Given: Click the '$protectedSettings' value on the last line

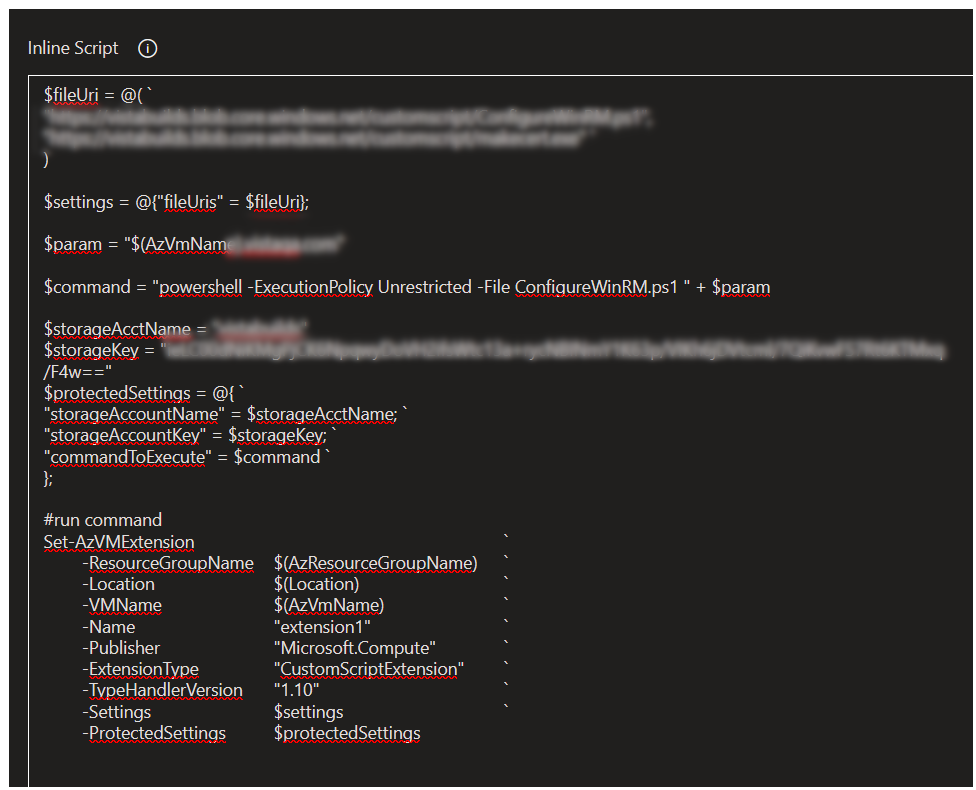Looking at the screenshot, I should (x=347, y=733).
